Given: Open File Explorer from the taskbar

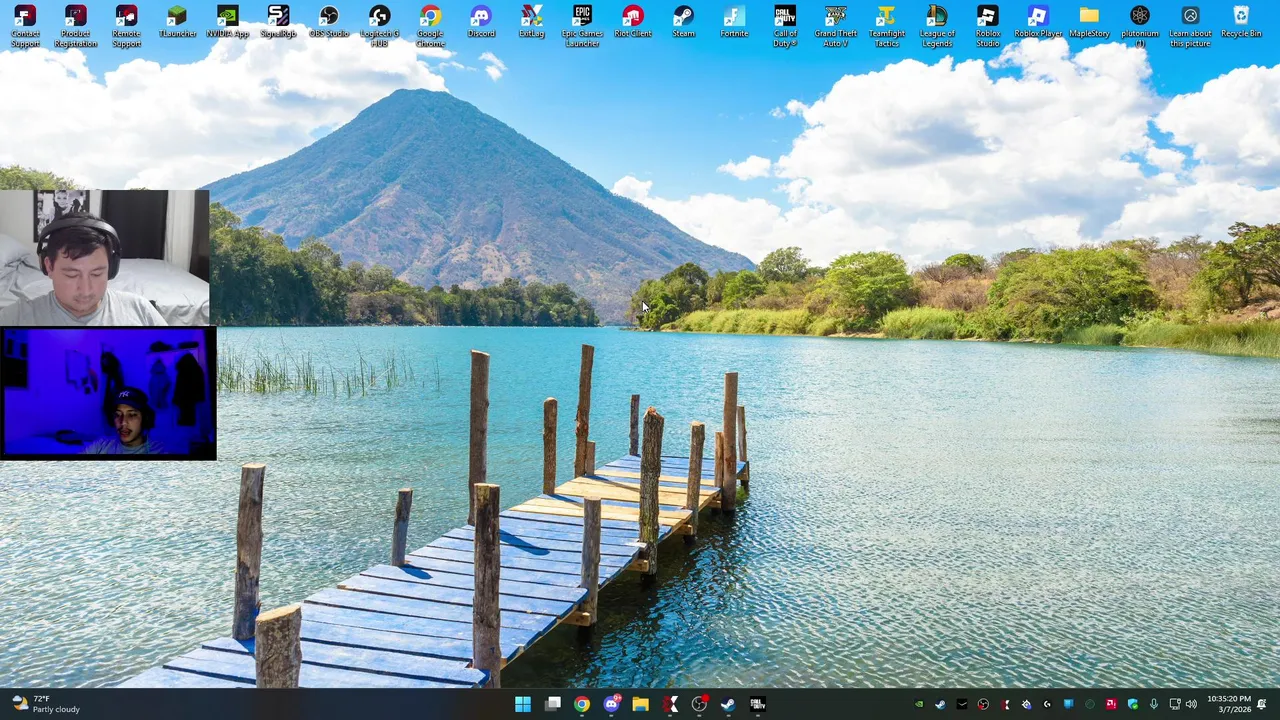Looking at the screenshot, I should coord(640,705).
